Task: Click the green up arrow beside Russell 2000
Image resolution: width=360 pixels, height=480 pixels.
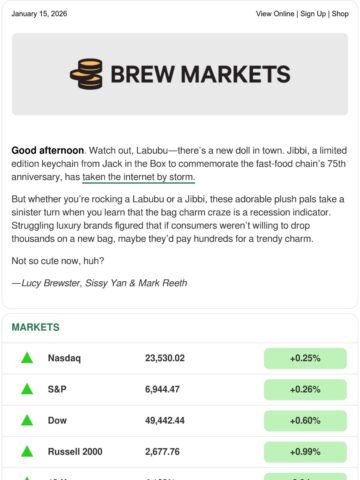Action: pyautogui.click(x=27, y=452)
